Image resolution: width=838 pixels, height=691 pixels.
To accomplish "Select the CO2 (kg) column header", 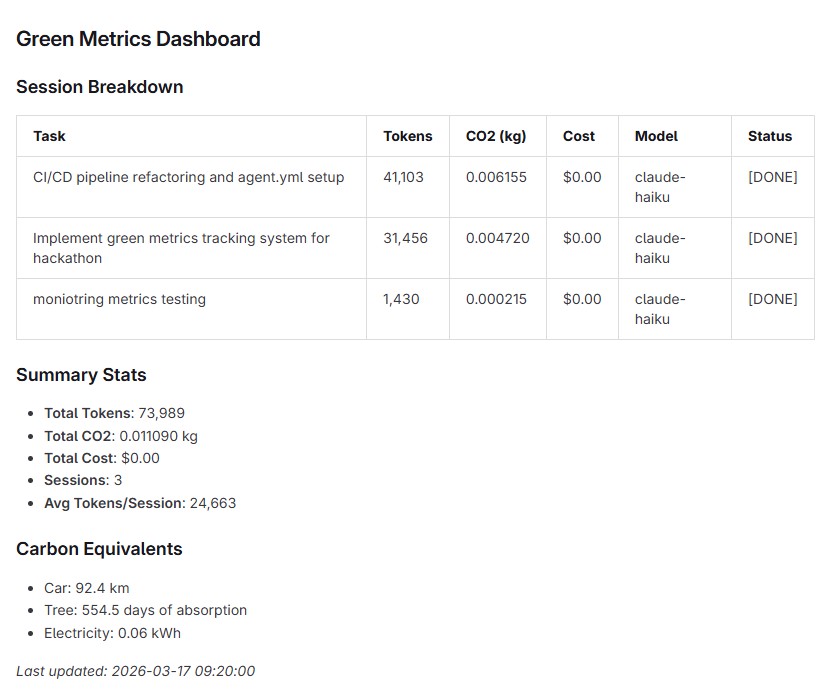I will tap(496, 136).
